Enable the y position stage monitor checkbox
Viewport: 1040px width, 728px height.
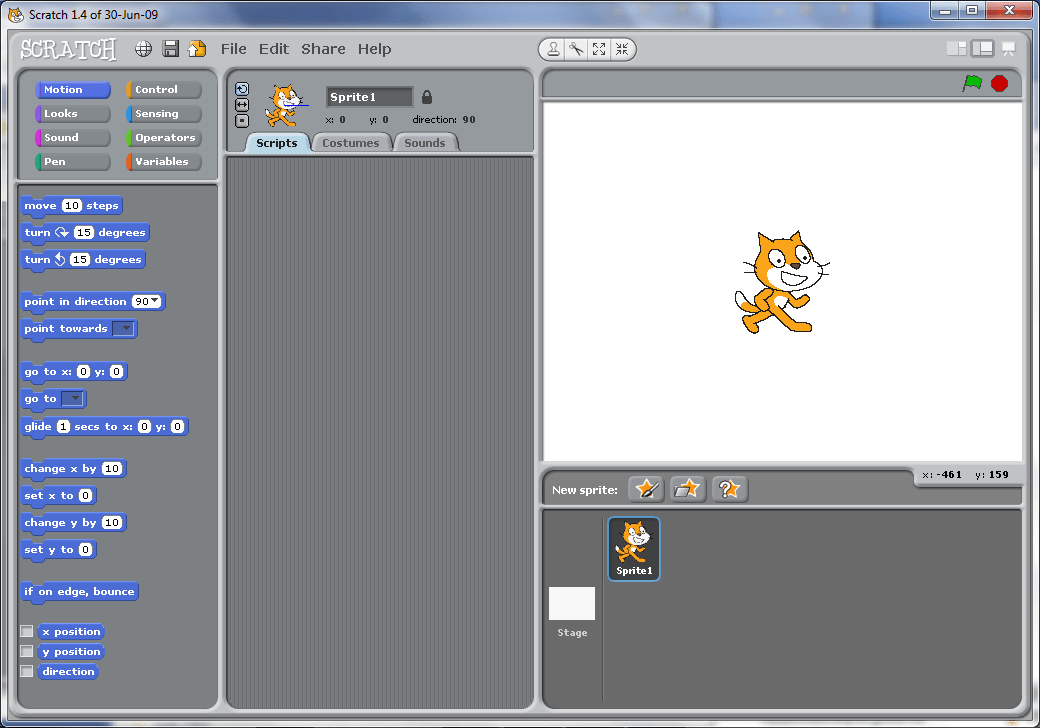(27, 651)
